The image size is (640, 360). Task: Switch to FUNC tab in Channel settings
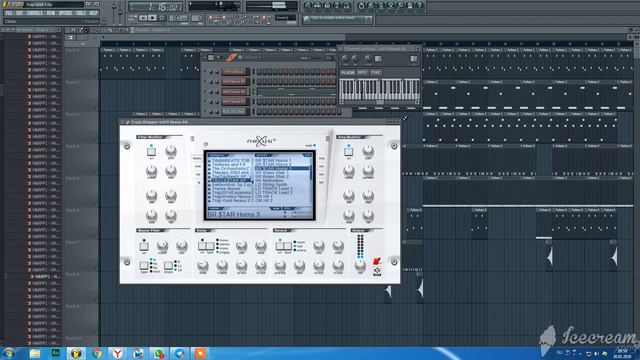376,73
